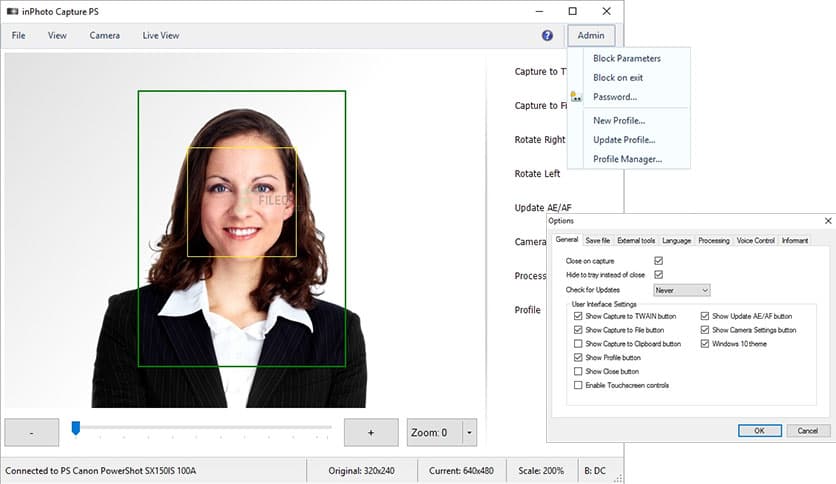Screen dimensions: 836x484
Task: Click the key icon beside Password
Action: click(576, 97)
